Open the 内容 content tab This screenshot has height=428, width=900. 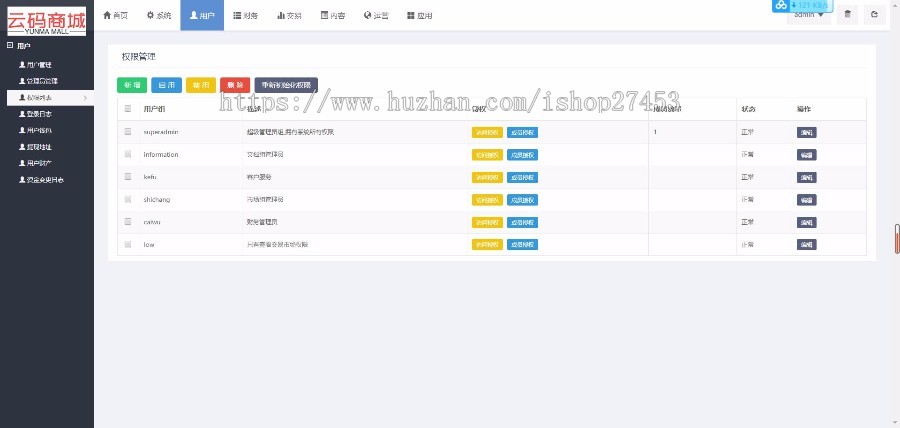pyautogui.click(x=332, y=15)
